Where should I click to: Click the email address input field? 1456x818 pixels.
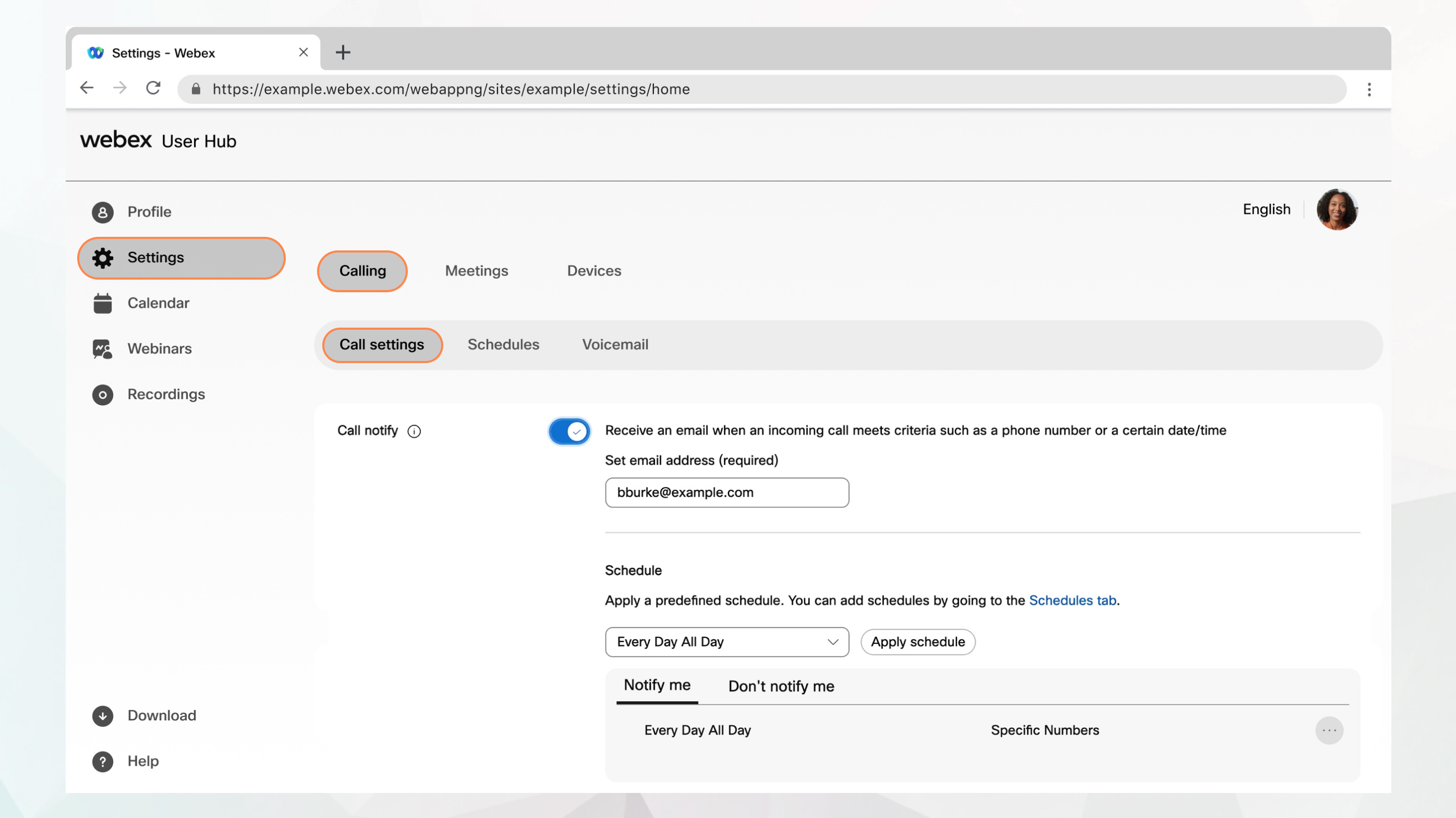(727, 492)
